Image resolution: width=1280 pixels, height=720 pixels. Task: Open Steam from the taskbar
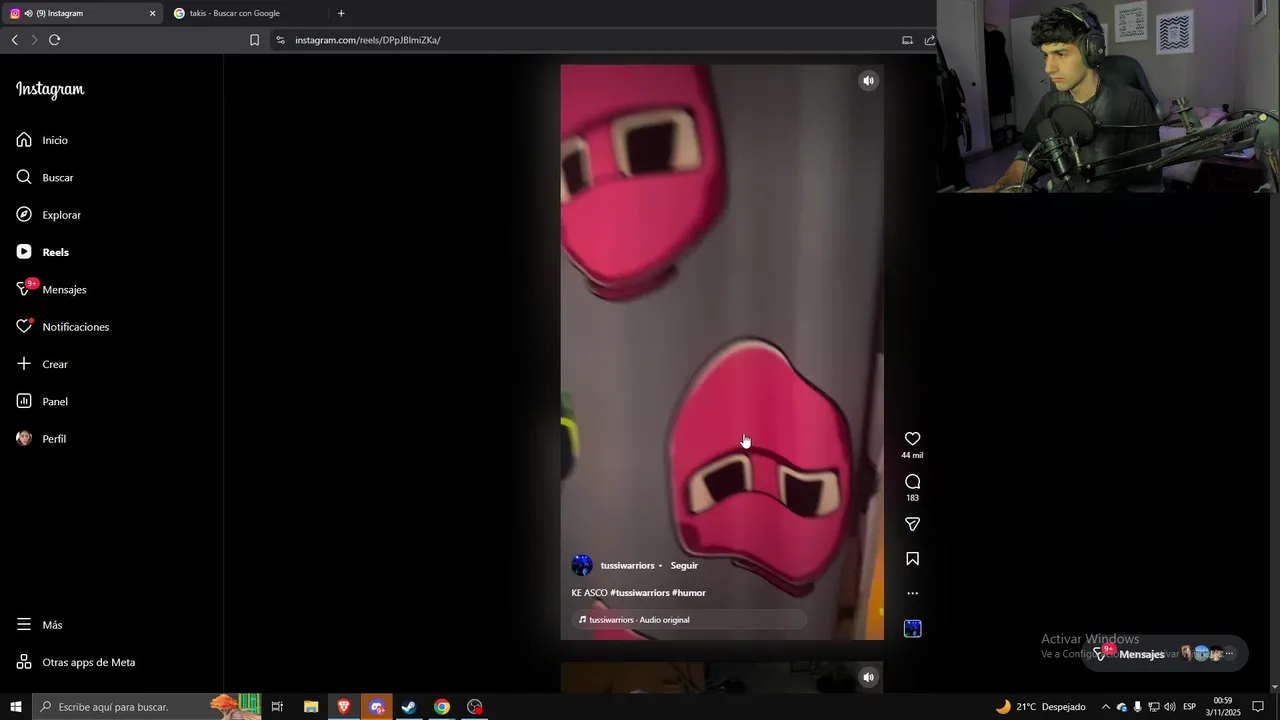409,707
